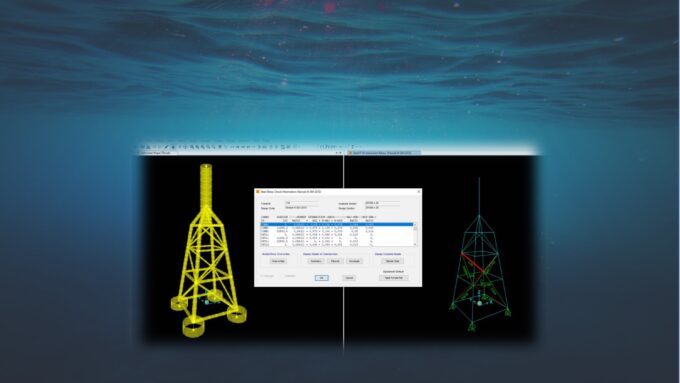This screenshot has width=680, height=383.
Task: Click the Table Format File button
Action: tap(394, 278)
